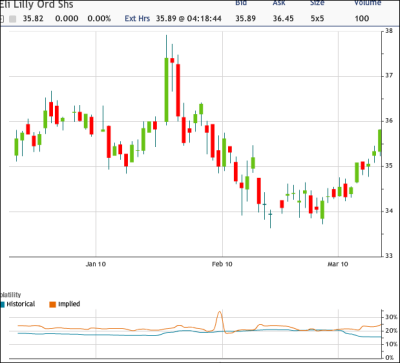
Task: Click the 33 price axis label
Action: 389,256
